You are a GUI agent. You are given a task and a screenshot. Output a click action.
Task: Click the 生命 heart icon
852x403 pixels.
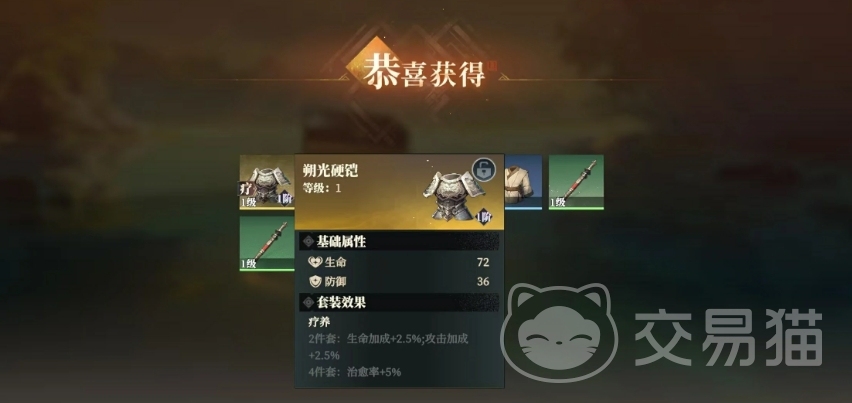click(315, 262)
